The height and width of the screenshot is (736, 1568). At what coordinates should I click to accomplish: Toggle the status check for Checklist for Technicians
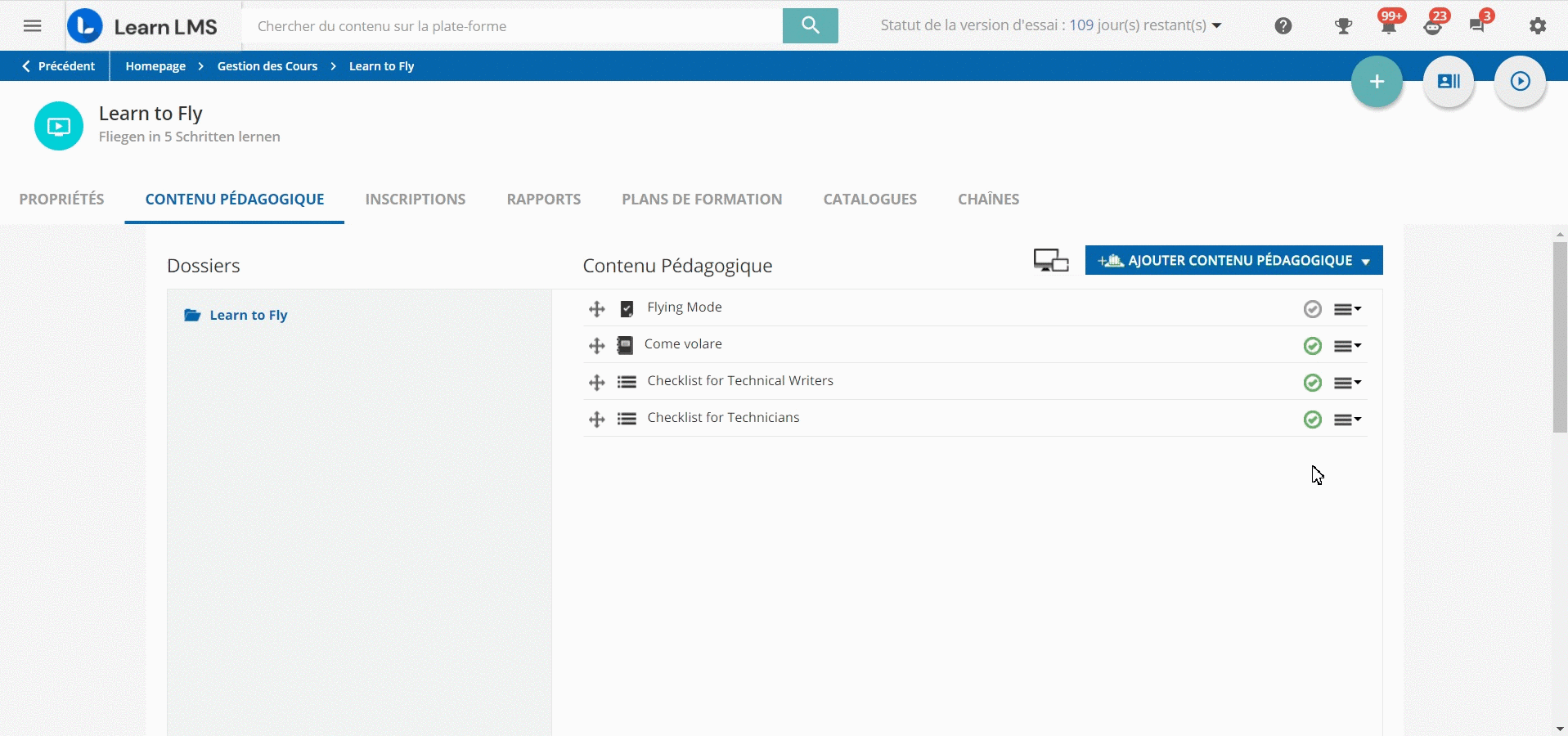1312,419
